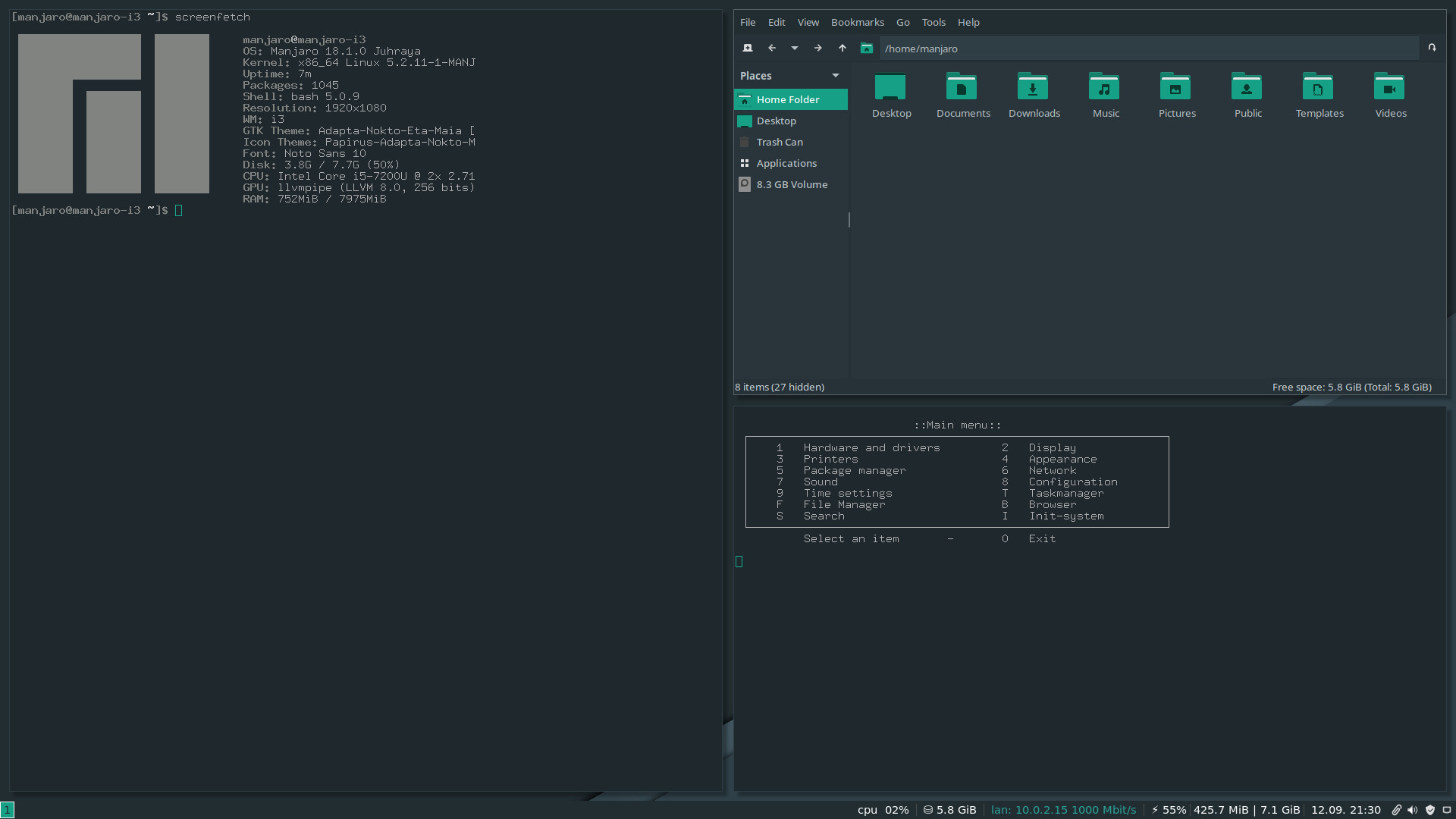
Task: Open the volume speaker tray icon
Action: [1413, 810]
